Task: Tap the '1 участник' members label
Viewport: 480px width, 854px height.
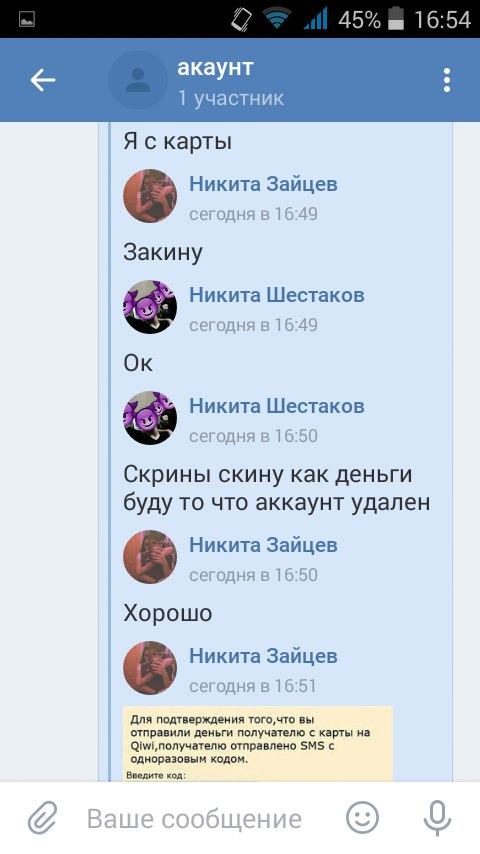Action: [230, 98]
